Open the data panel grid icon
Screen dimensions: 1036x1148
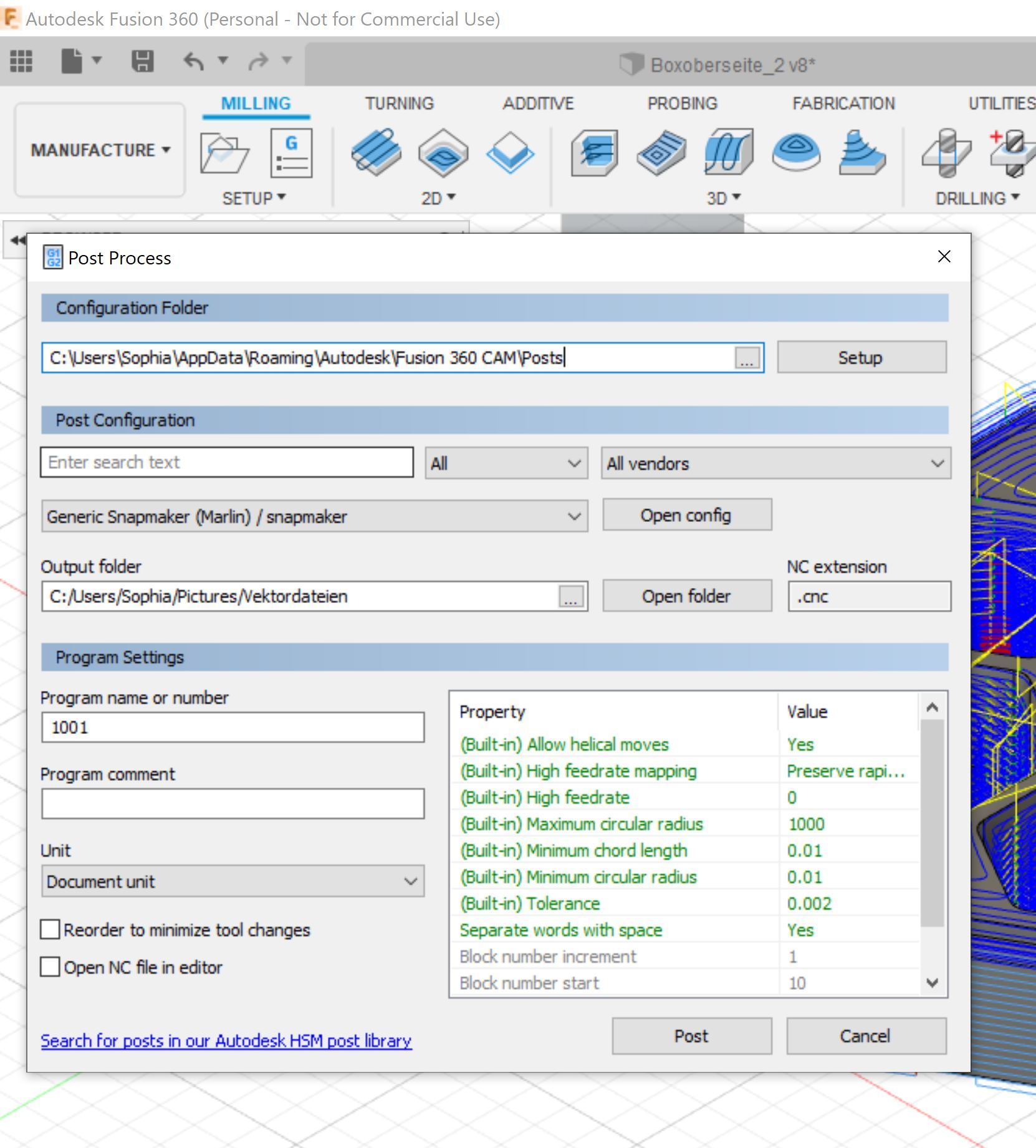pos(21,61)
